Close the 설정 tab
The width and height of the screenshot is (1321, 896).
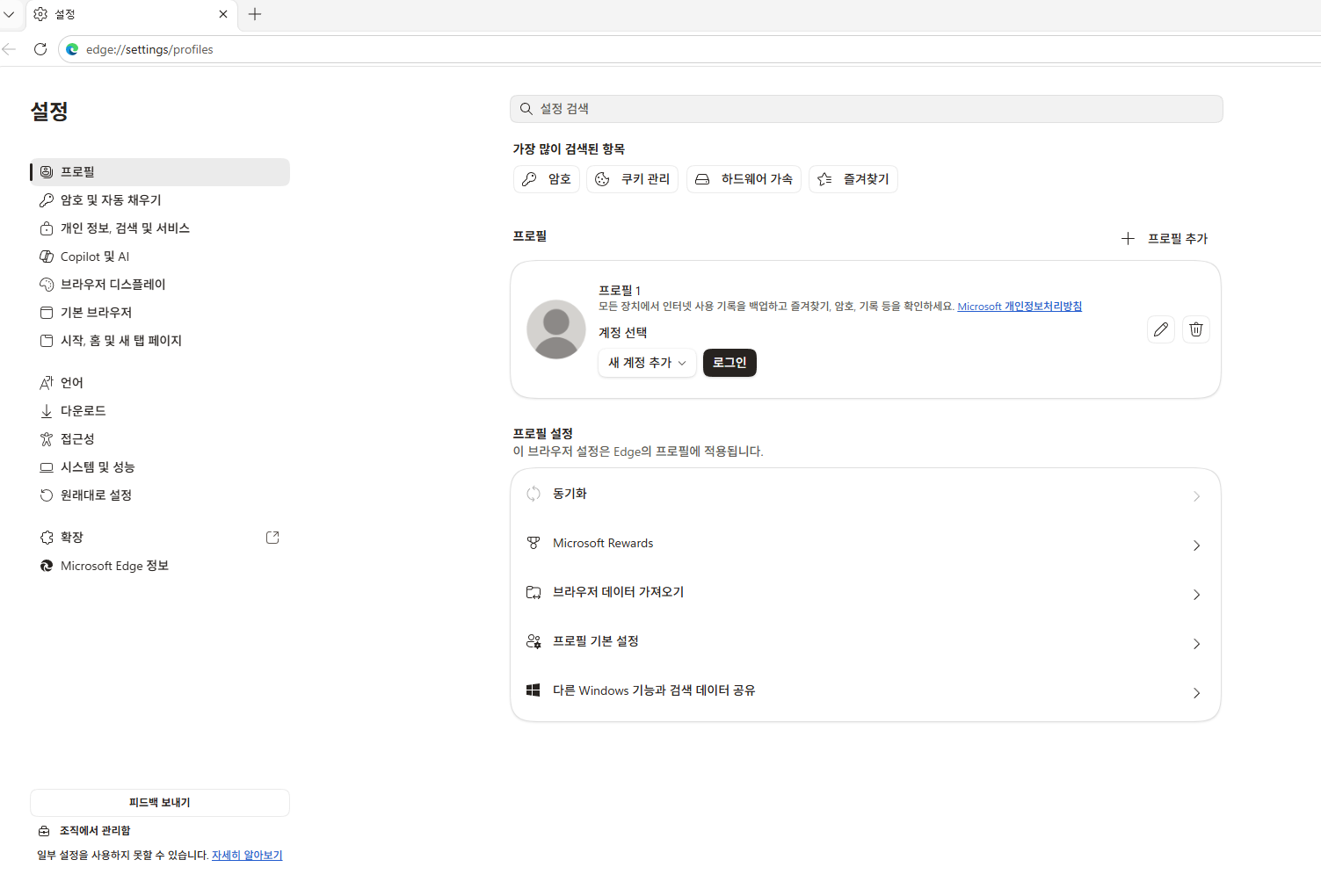223,14
